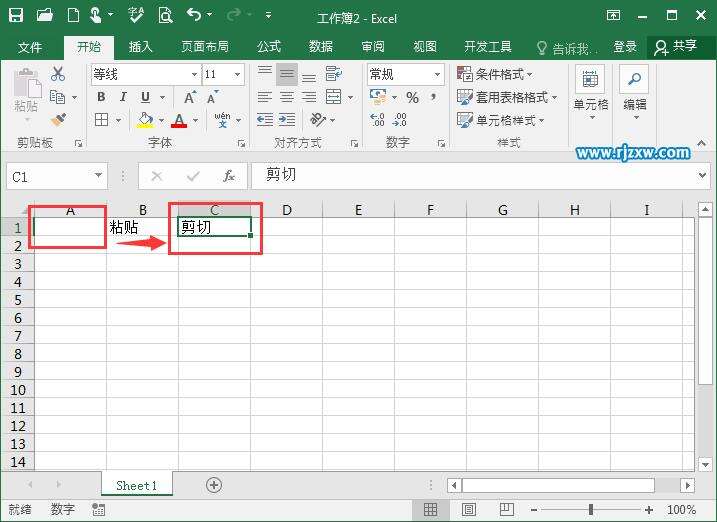The width and height of the screenshot is (717, 522).
Task: Toggle right horizontal text alignment
Action: pos(309,97)
